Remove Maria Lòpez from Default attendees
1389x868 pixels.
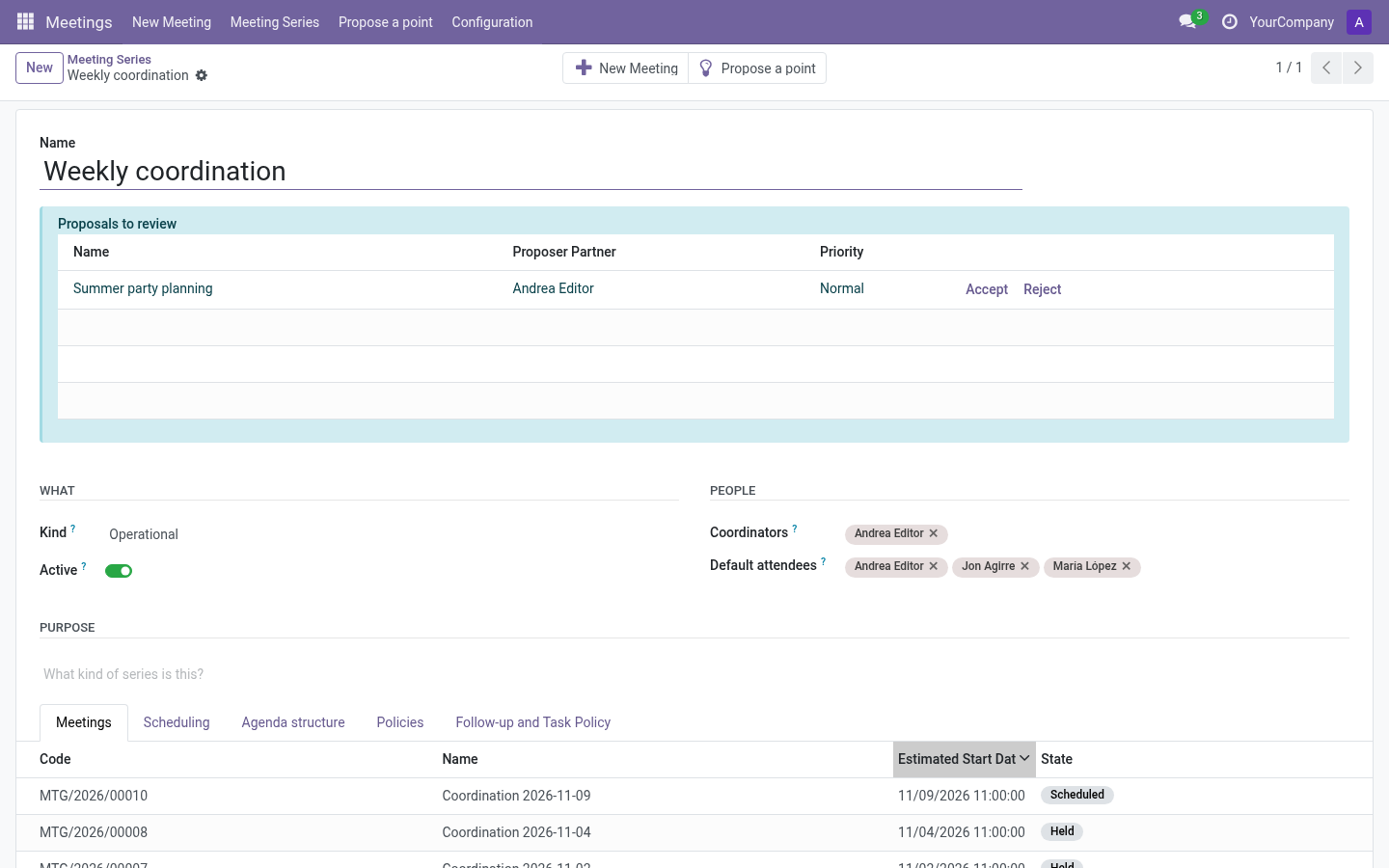[1127, 566]
